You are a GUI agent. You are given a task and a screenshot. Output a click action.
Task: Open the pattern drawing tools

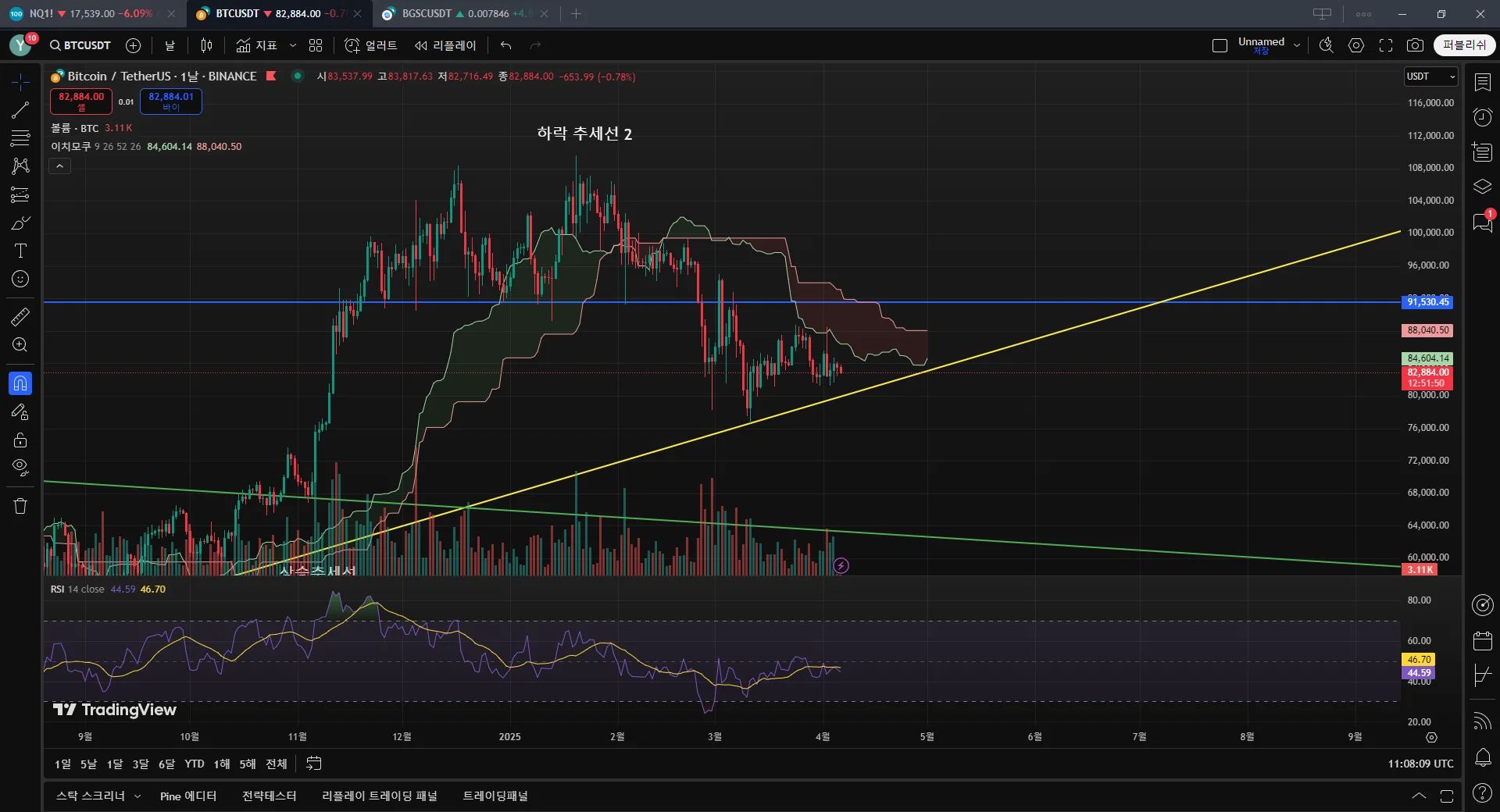point(20,166)
